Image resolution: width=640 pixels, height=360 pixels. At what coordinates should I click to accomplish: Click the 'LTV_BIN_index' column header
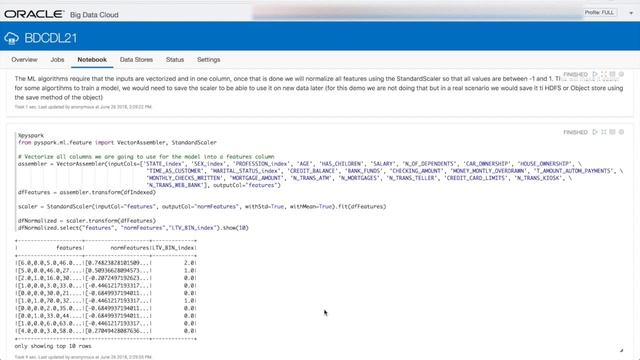[x=174, y=248]
